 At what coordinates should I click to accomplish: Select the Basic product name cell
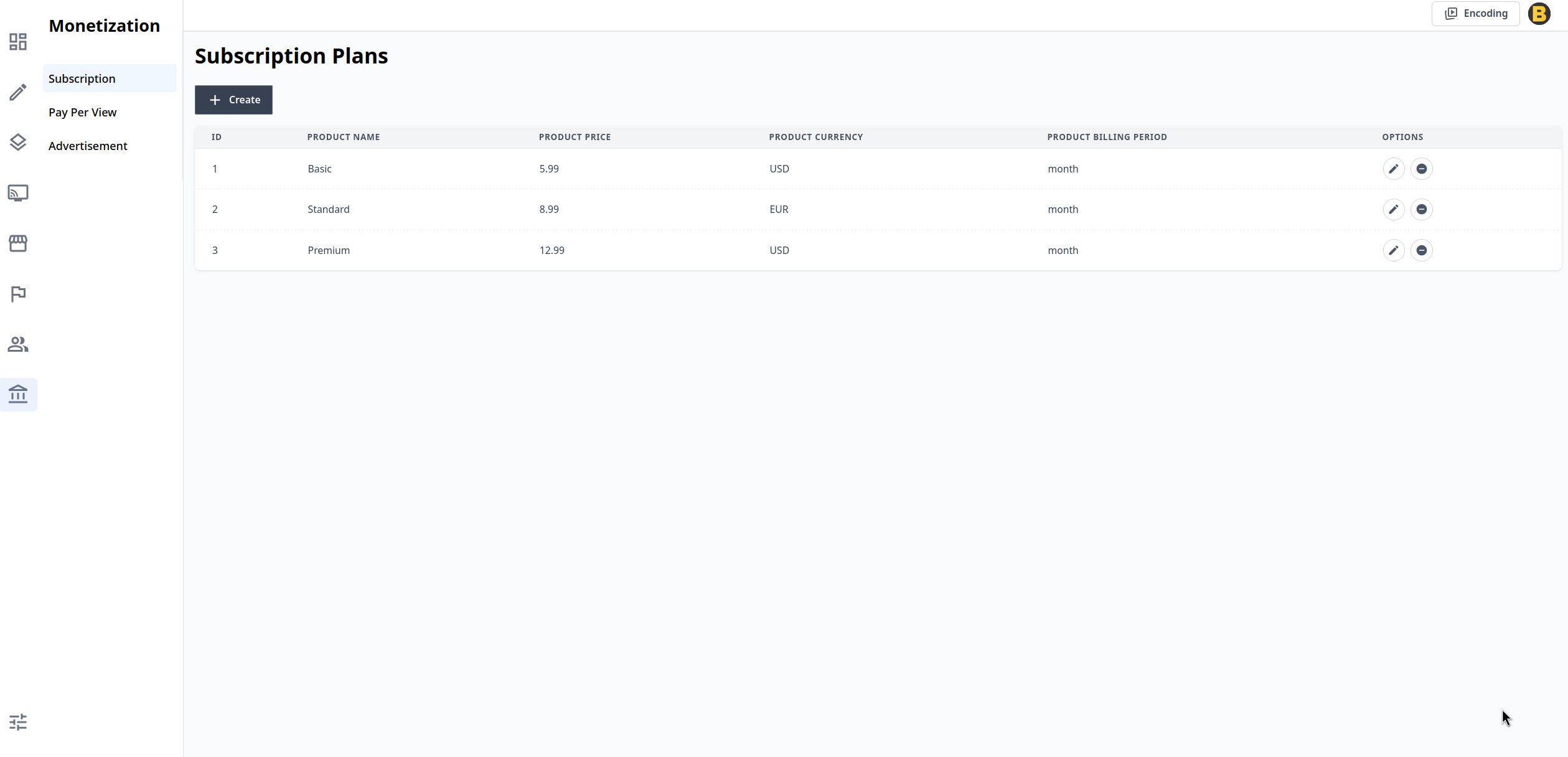point(319,169)
